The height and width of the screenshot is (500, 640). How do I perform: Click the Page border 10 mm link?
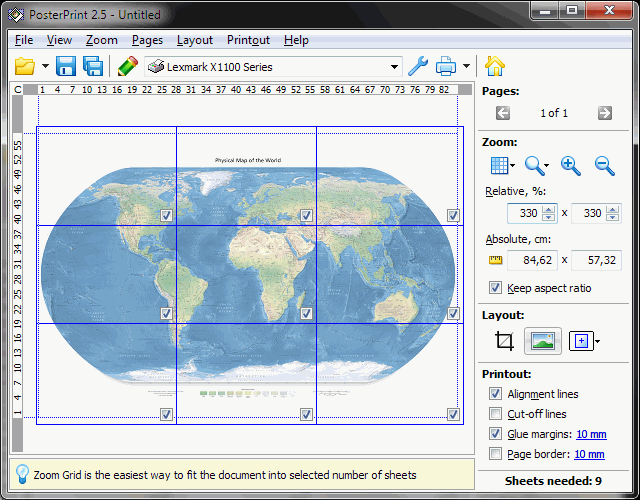pos(590,454)
